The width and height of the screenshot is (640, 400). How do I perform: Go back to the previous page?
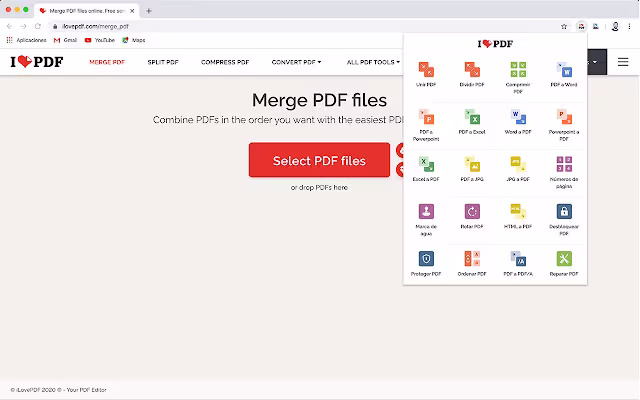pos(9,27)
